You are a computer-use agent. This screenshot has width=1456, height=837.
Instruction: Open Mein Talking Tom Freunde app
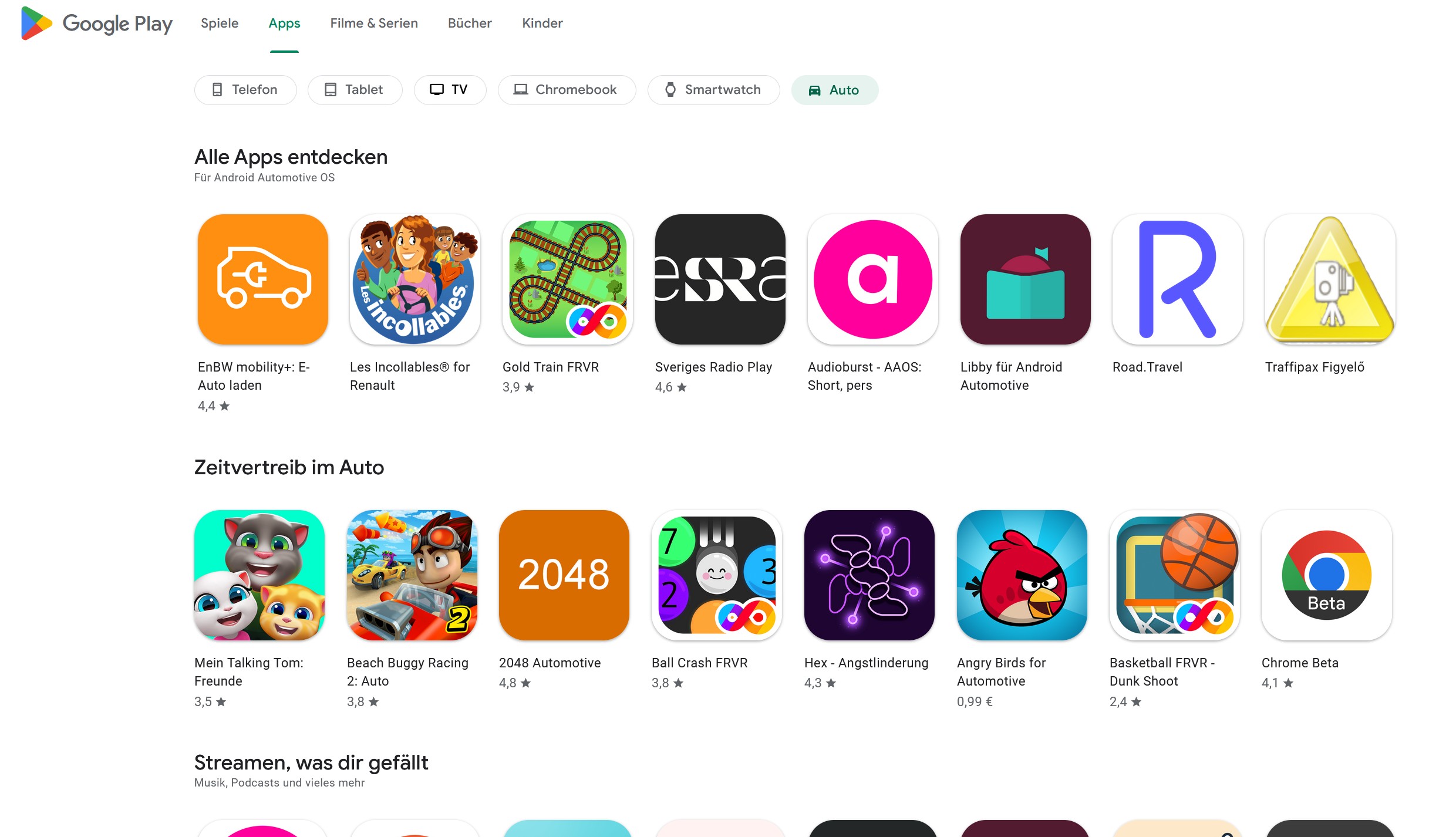[262, 575]
